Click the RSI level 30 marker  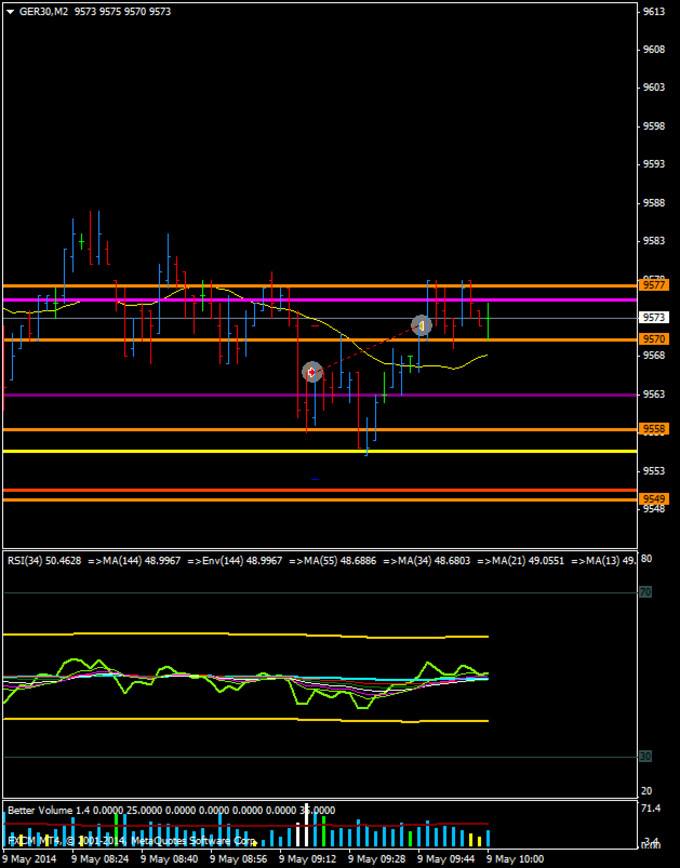point(645,756)
